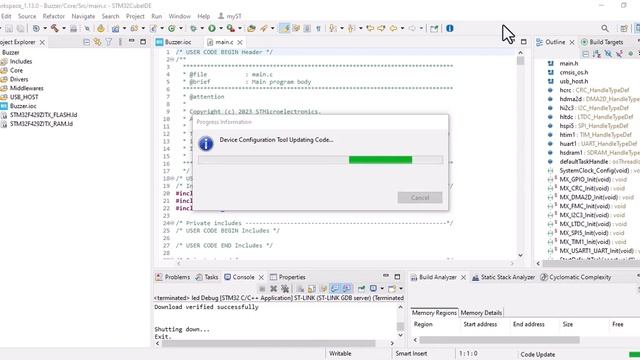Maximize the editor area
640x360 pixels.
coord(524,42)
